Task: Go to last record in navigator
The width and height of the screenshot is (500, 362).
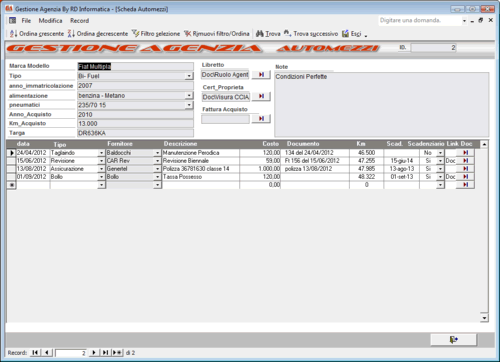Action: pos(105,353)
